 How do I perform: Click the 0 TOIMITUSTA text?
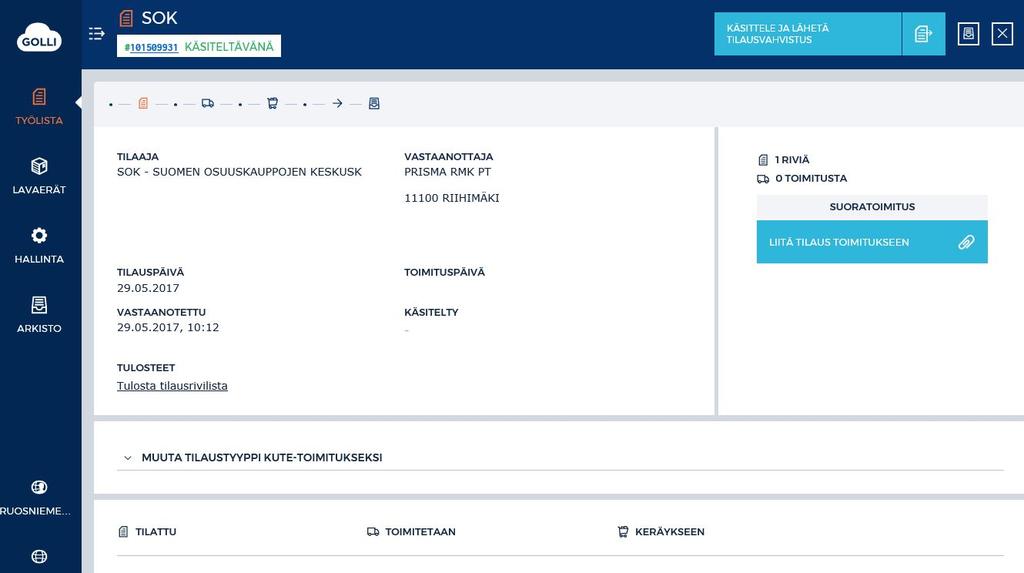click(x=811, y=178)
